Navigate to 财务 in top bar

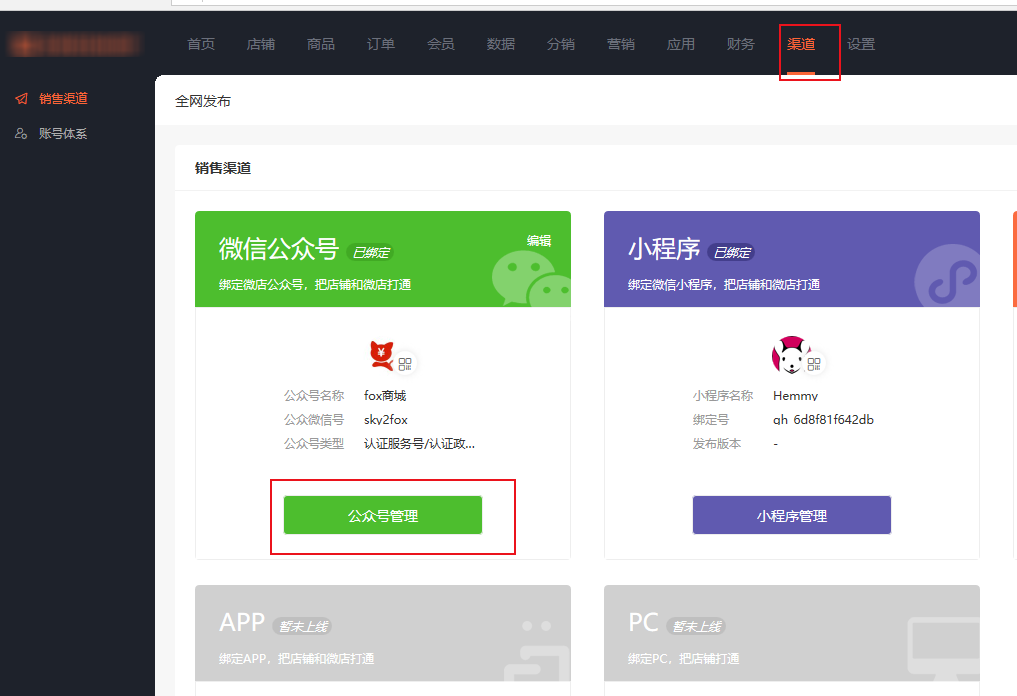click(x=741, y=44)
